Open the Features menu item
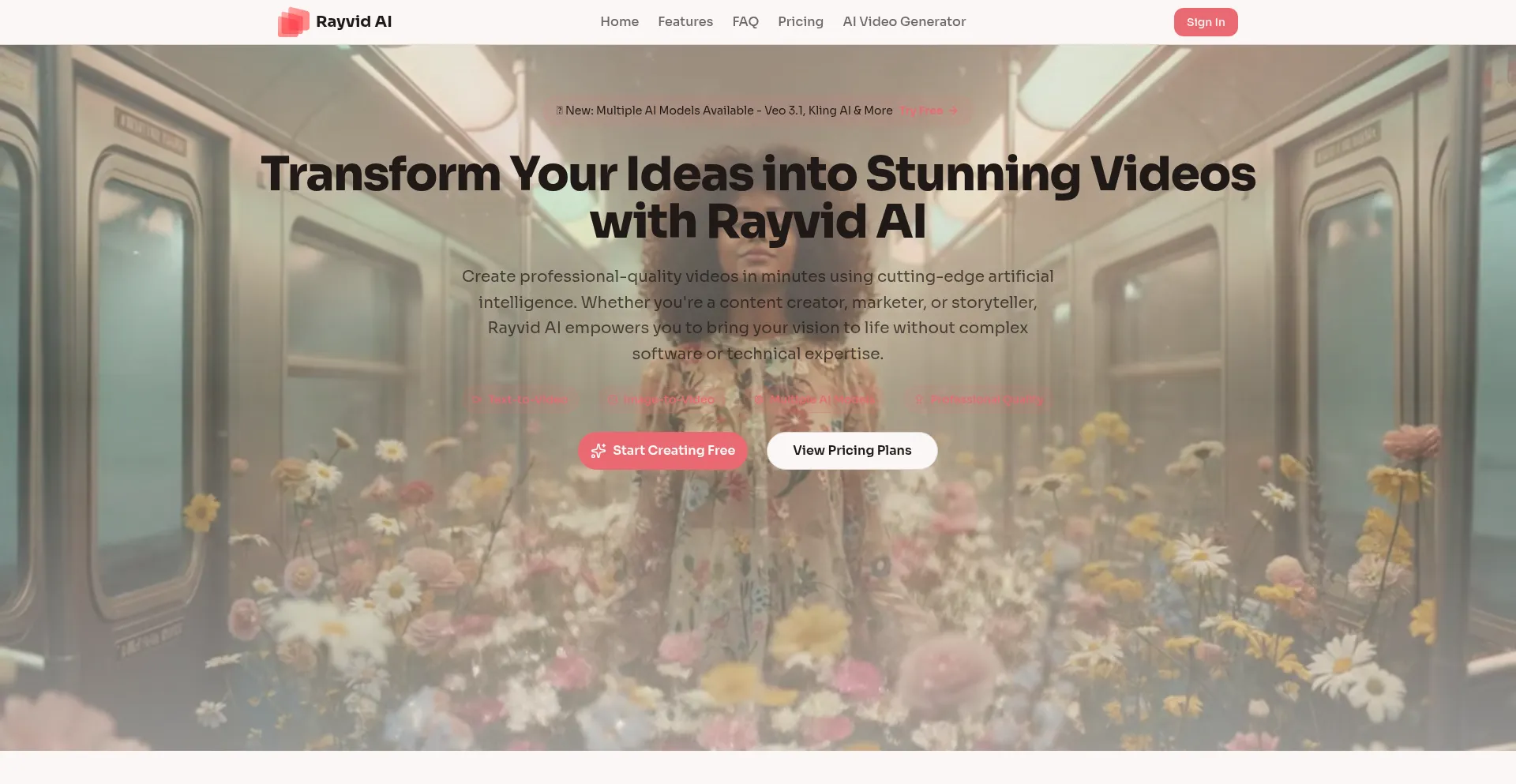1516x784 pixels. click(x=685, y=22)
